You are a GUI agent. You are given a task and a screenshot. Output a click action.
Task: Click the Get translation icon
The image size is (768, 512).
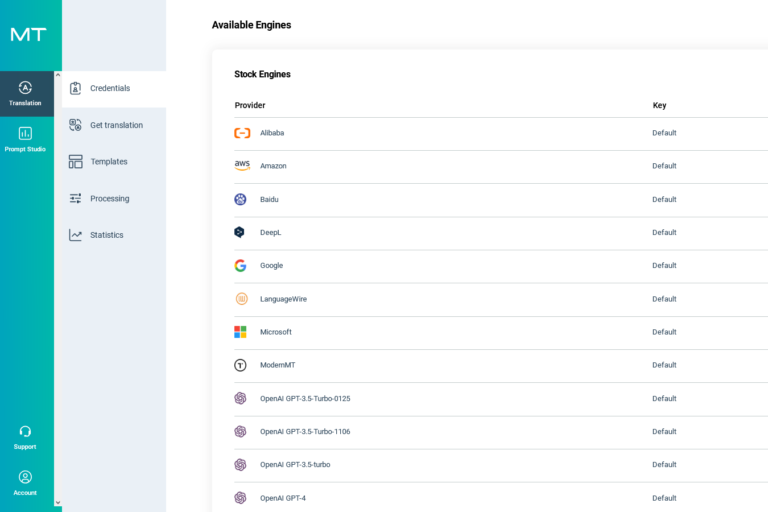[x=75, y=125]
